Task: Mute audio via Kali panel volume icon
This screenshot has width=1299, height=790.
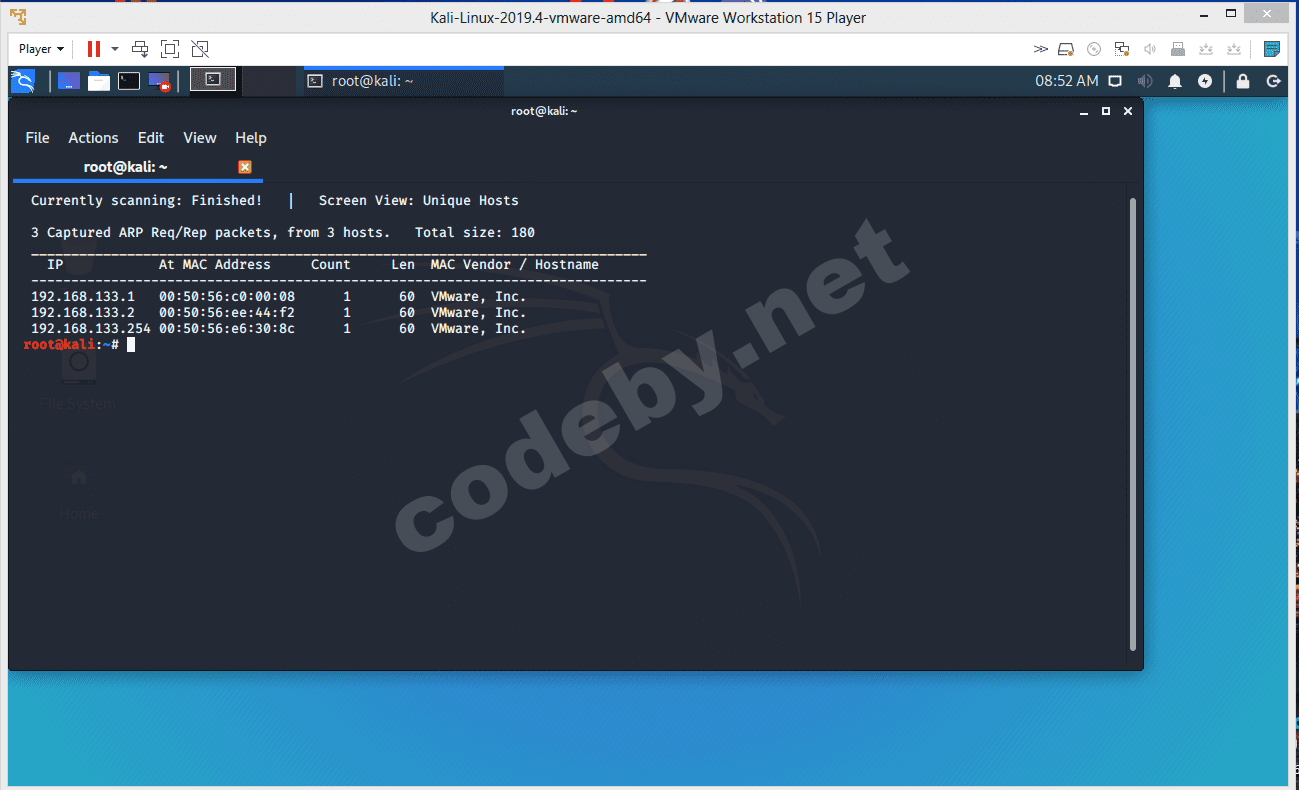Action: [1145, 81]
